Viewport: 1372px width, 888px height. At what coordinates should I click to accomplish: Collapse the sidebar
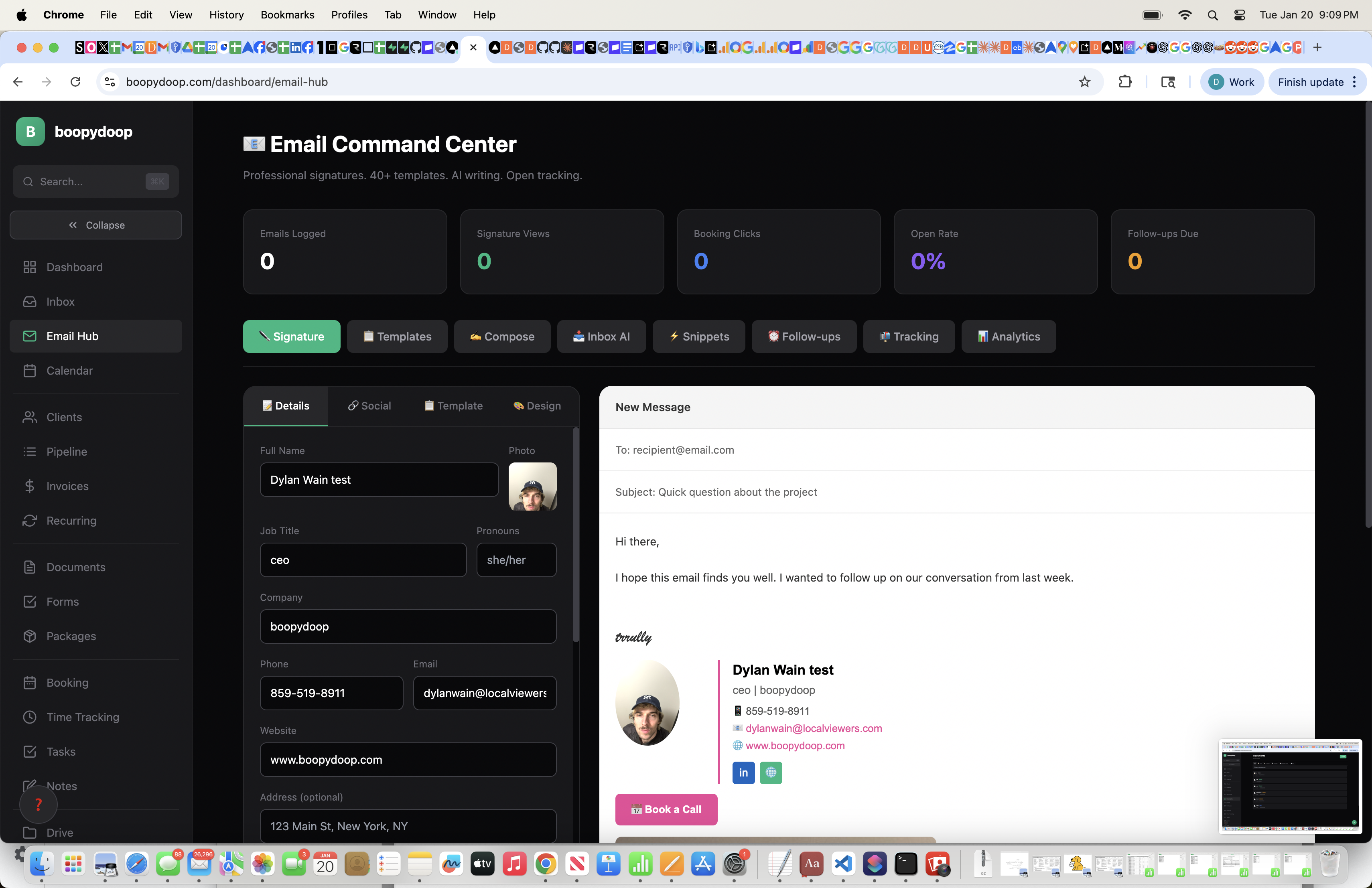(x=96, y=225)
